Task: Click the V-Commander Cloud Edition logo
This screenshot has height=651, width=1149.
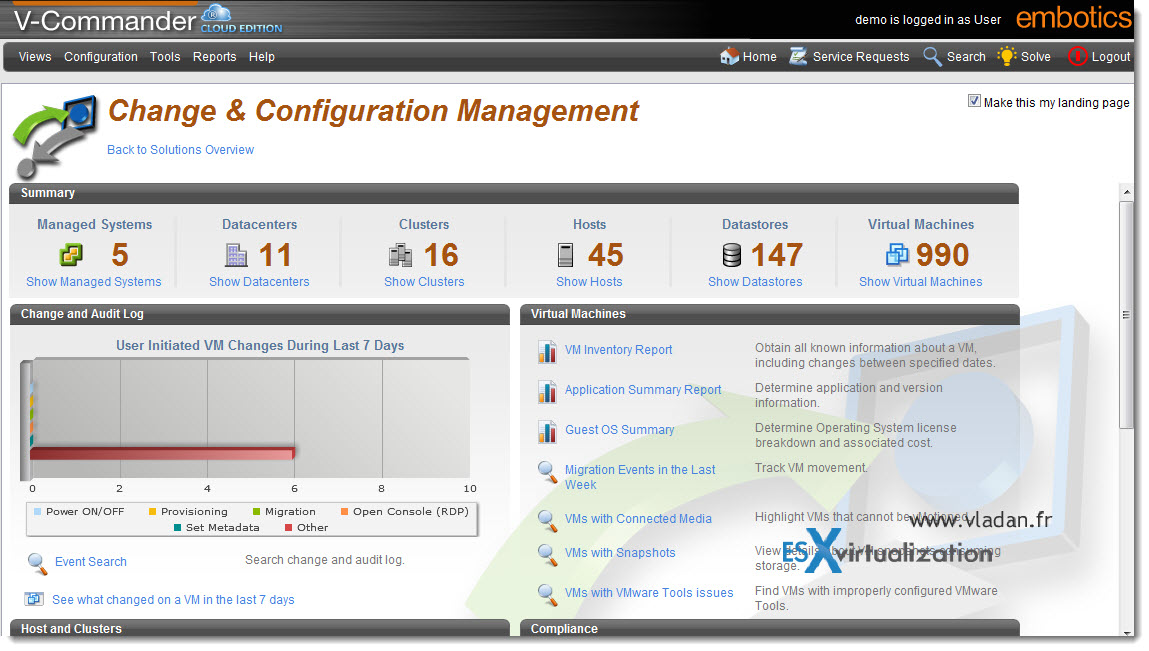Action: (147, 19)
